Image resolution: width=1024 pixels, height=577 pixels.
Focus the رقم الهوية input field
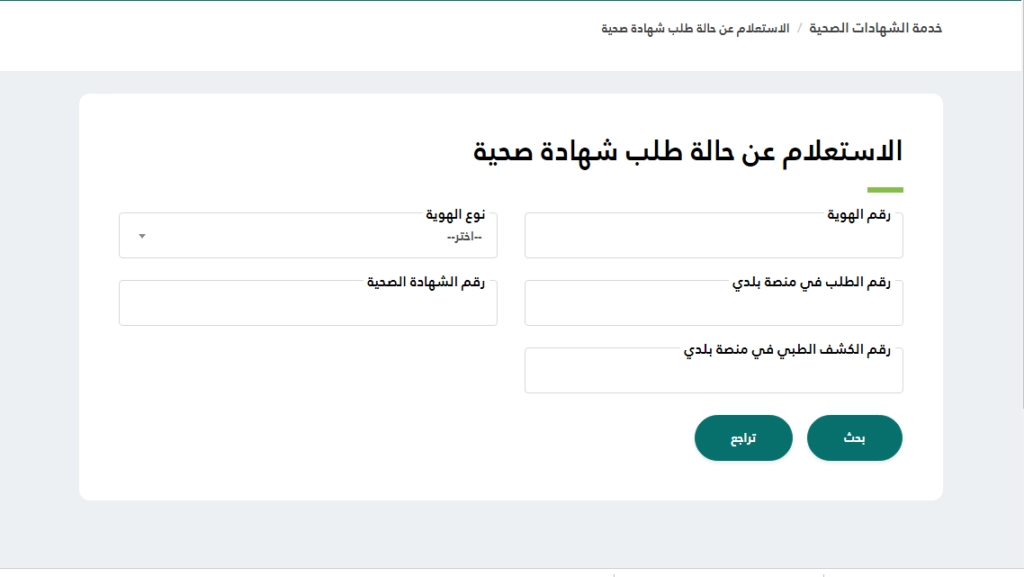click(713, 240)
